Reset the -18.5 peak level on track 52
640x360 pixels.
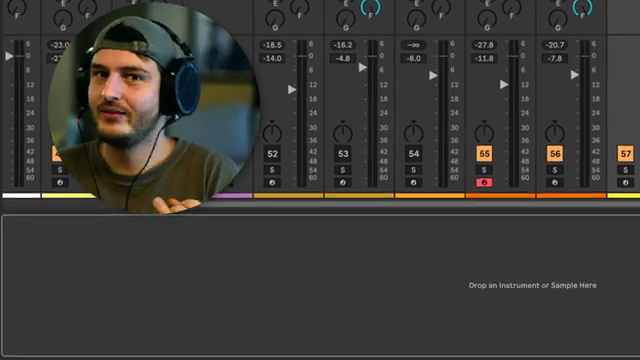tap(272, 45)
